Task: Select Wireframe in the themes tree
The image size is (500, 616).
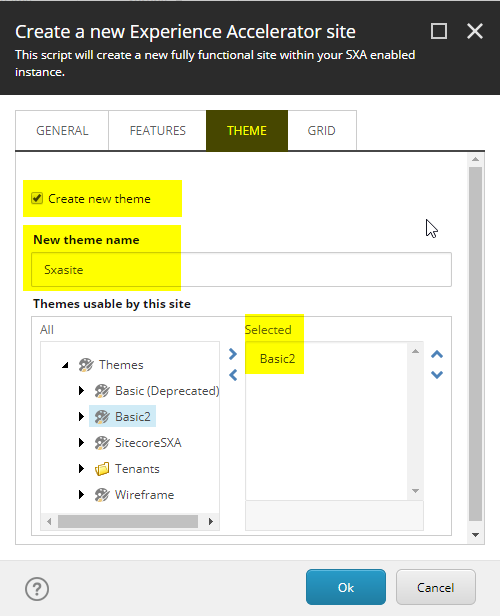Action: pyautogui.click(x=144, y=495)
